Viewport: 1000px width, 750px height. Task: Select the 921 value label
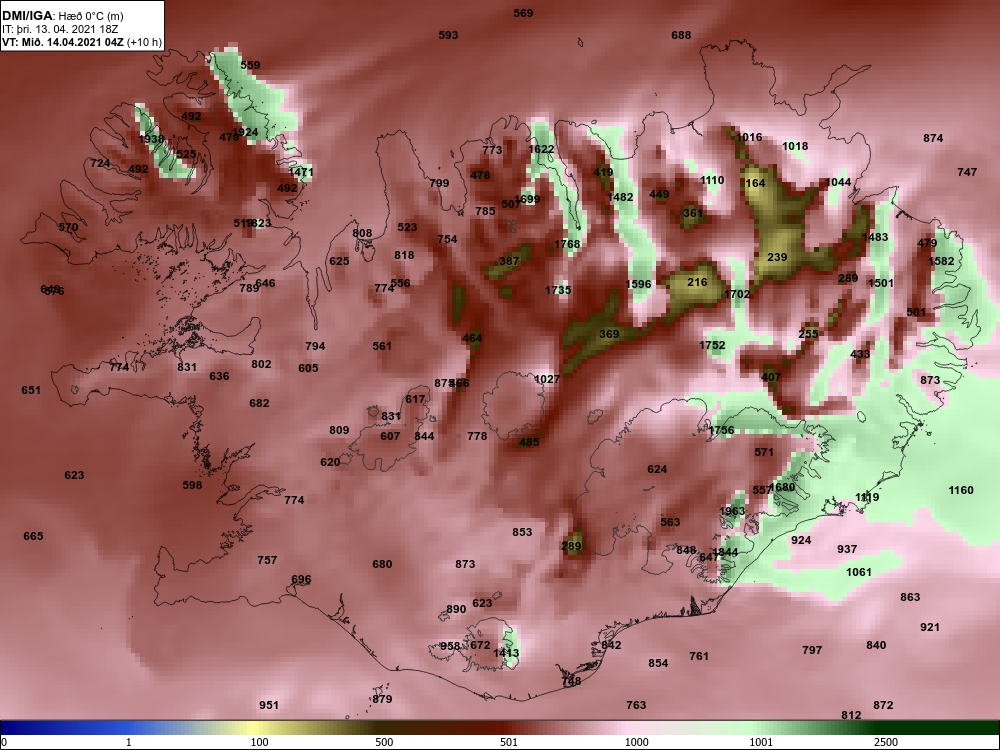(930, 627)
